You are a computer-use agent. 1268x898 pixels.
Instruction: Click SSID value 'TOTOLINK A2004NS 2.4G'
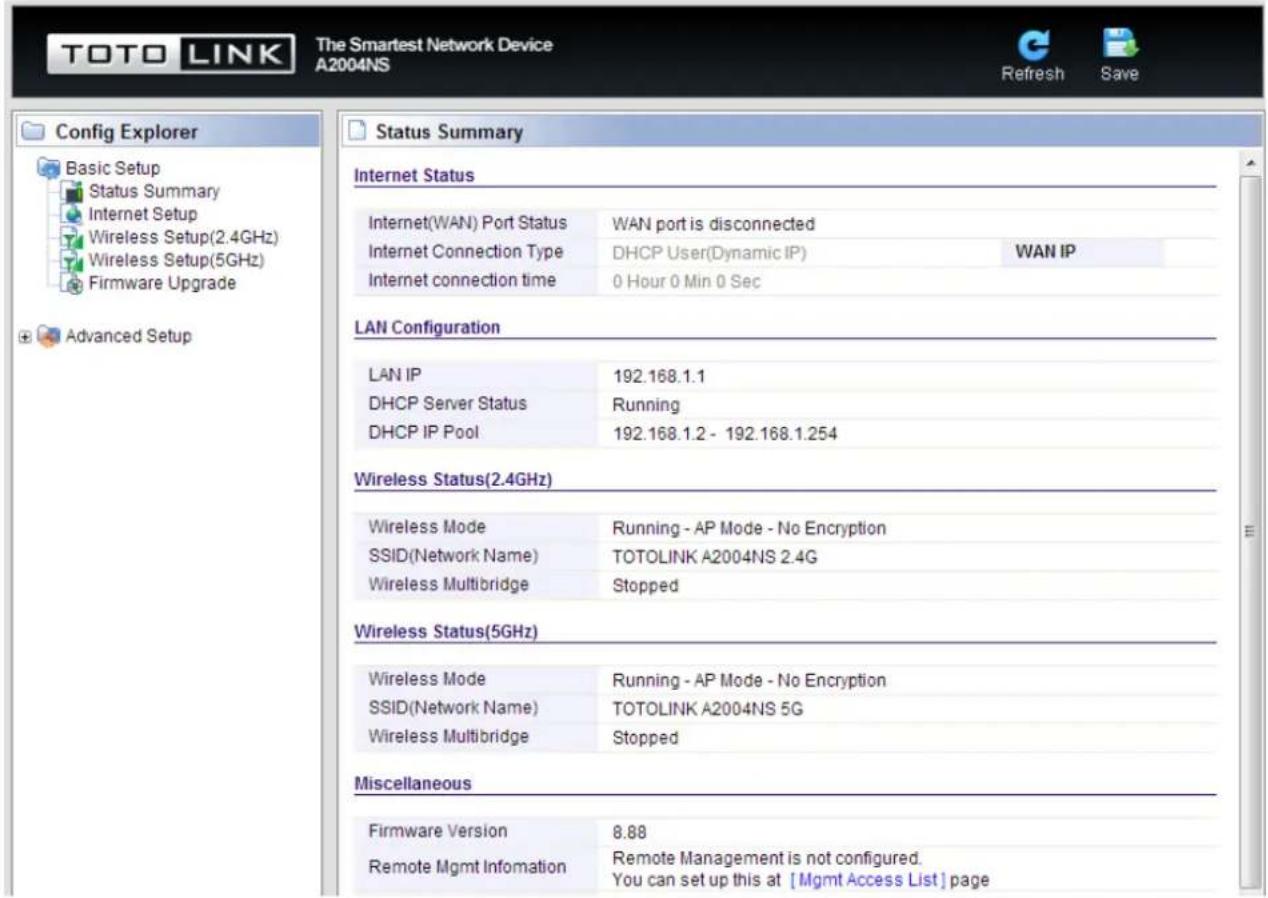point(715,558)
